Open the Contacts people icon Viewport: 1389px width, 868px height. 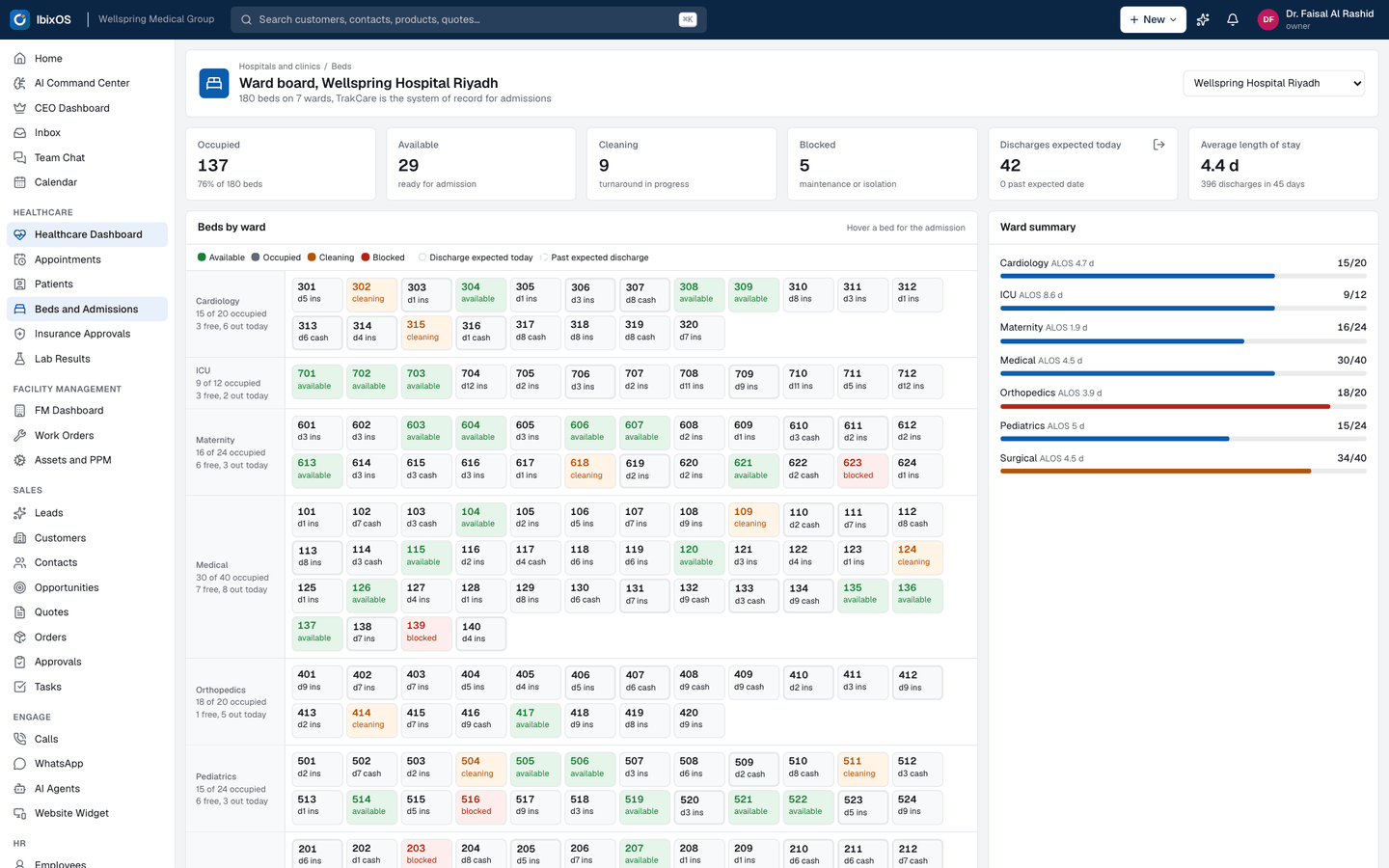pyautogui.click(x=19, y=562)
